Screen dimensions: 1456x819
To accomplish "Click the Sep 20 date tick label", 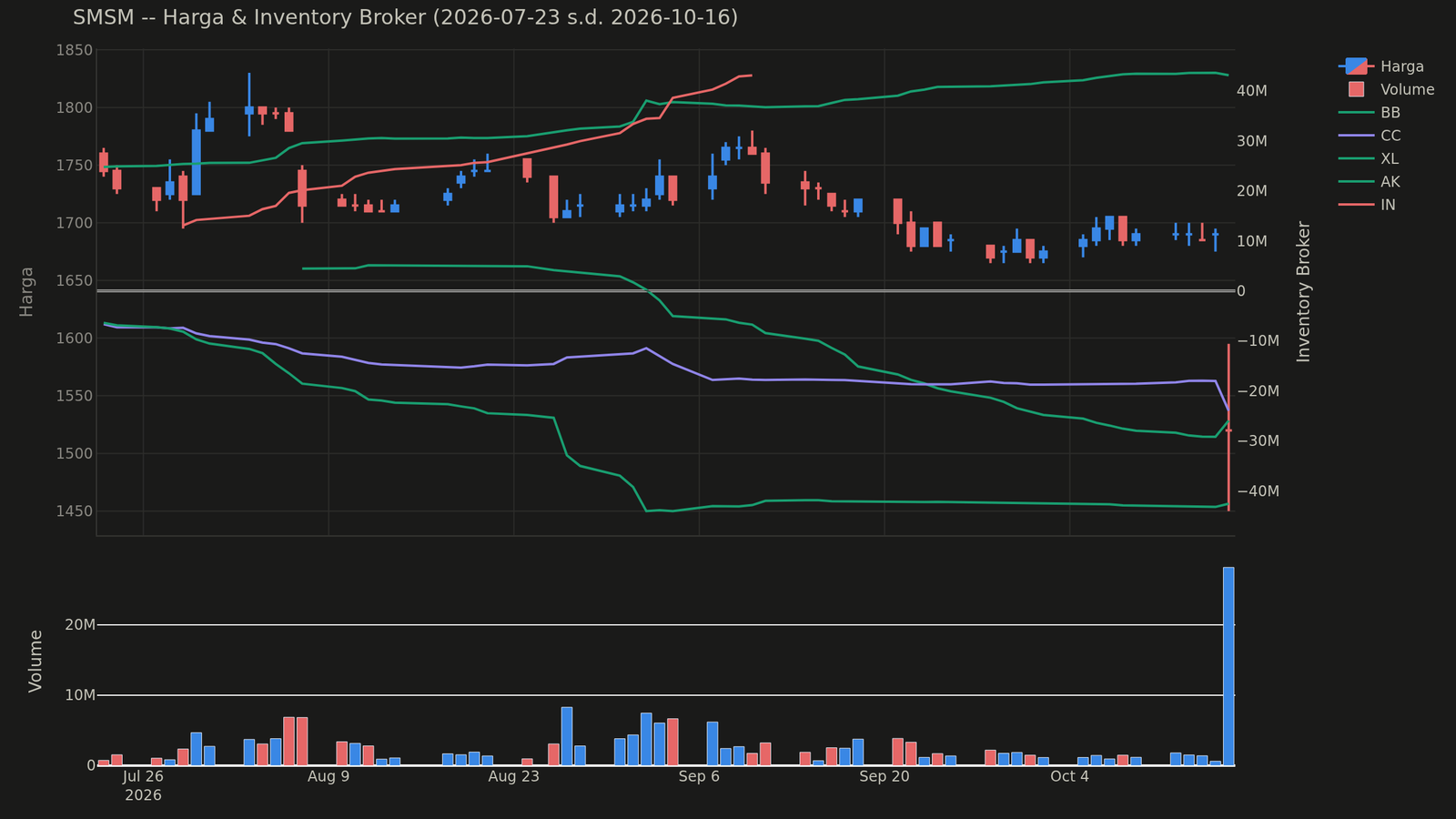I will click(885, 776).
